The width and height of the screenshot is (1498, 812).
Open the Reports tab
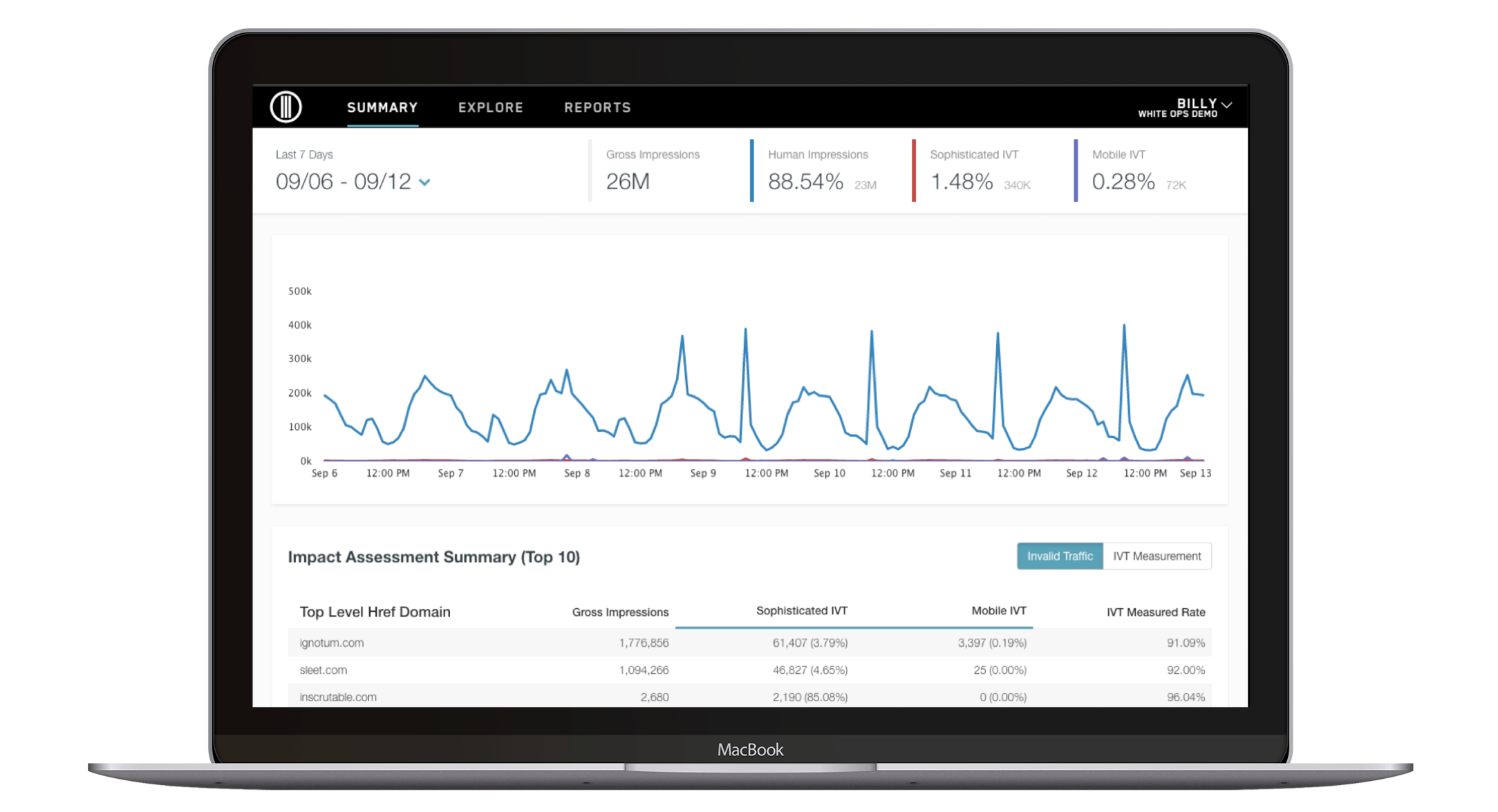tap(597, 108)
